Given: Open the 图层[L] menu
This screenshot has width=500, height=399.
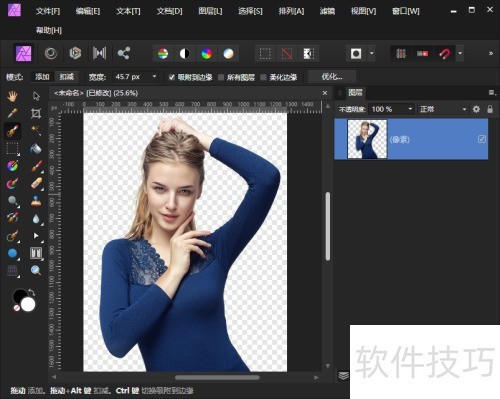Looking at the screenshot, I should click(210, 11).
